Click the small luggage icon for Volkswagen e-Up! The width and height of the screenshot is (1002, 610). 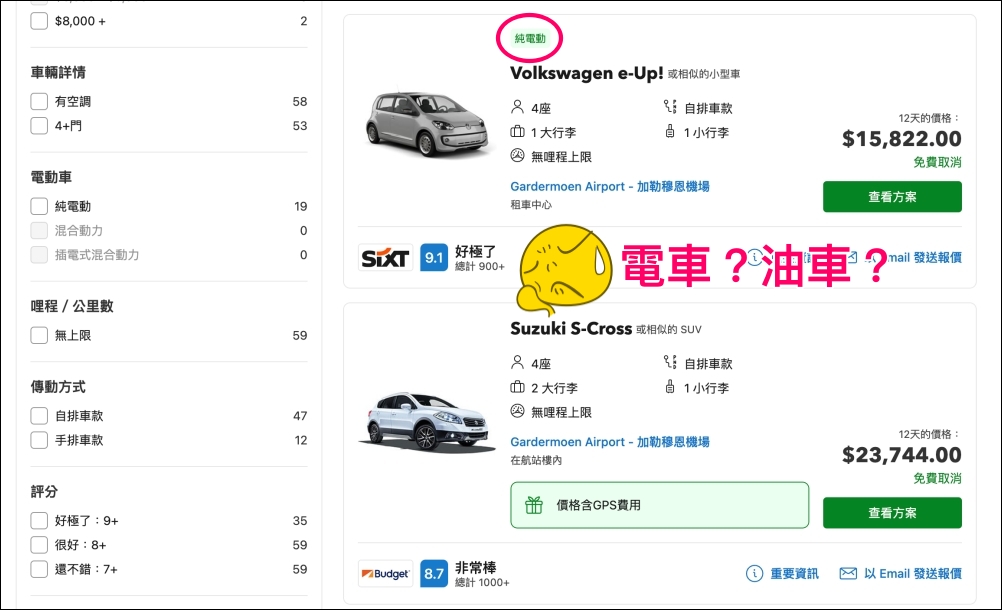[x=670, y=132]
